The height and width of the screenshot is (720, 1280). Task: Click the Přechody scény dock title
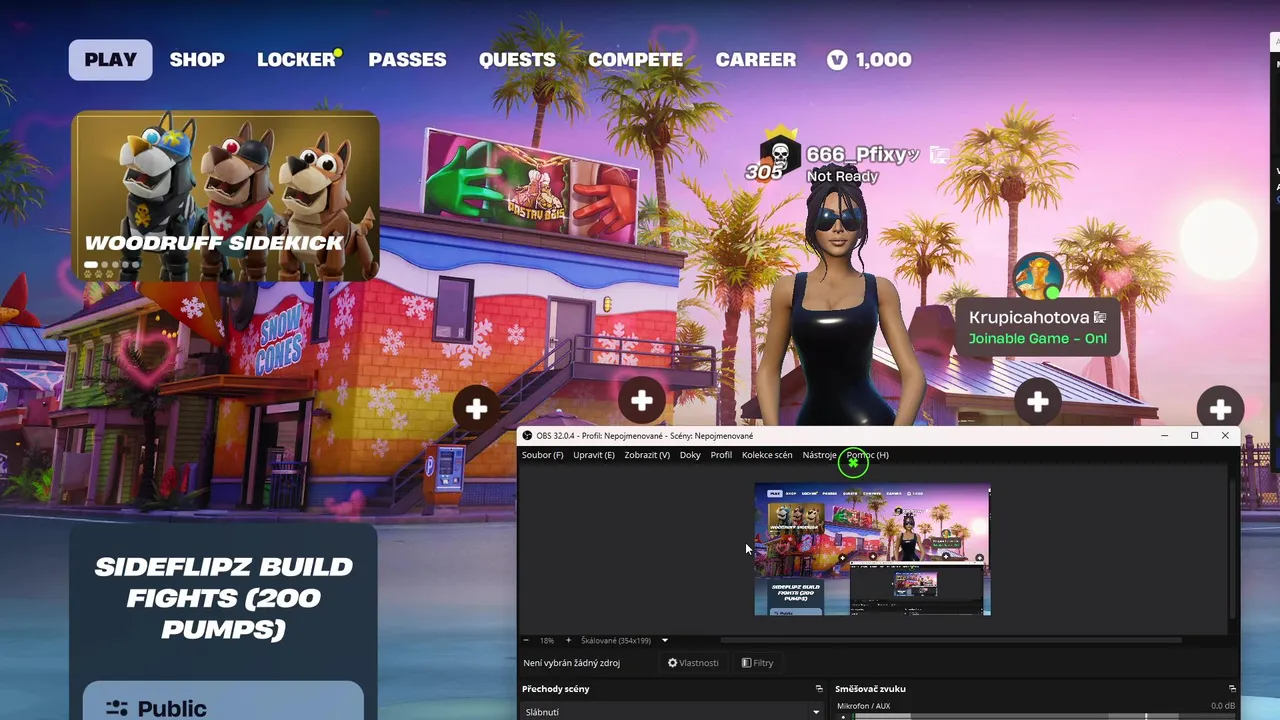[555, 689]
